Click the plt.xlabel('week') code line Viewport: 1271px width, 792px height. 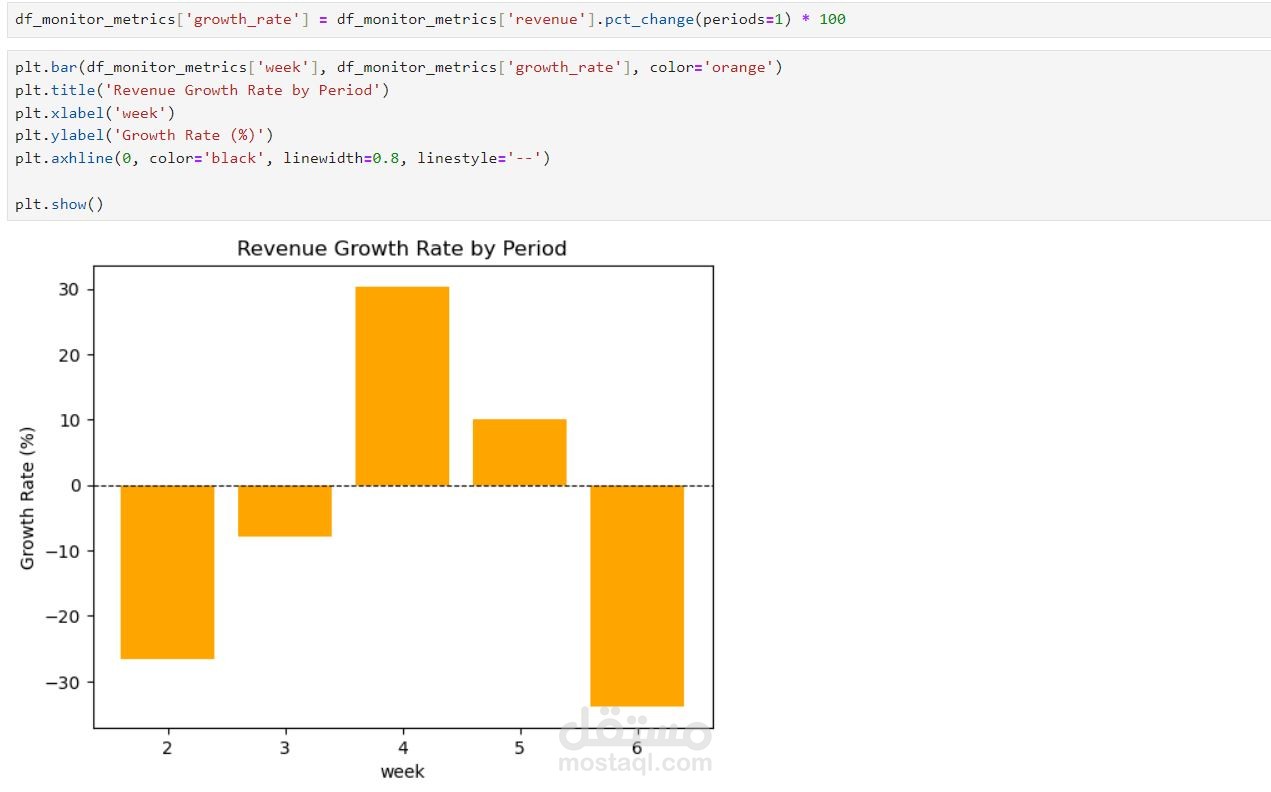tap(95, 113)
